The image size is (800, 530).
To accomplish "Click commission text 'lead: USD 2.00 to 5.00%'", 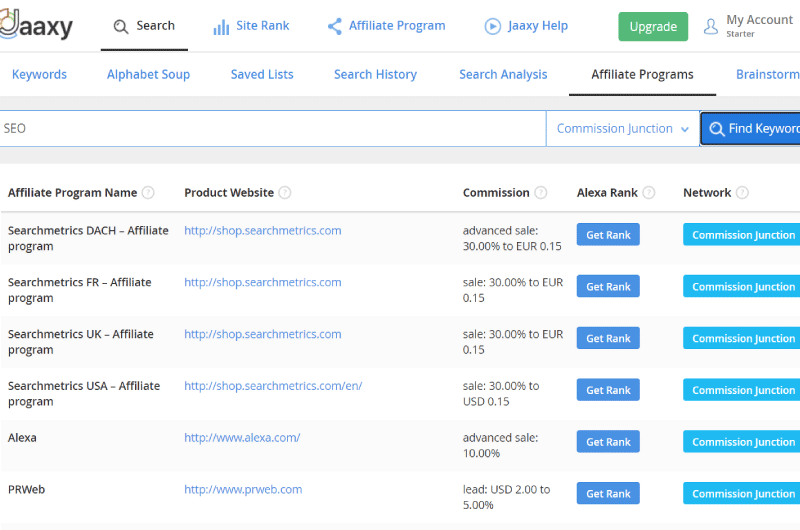I will (x=507, y=497).
